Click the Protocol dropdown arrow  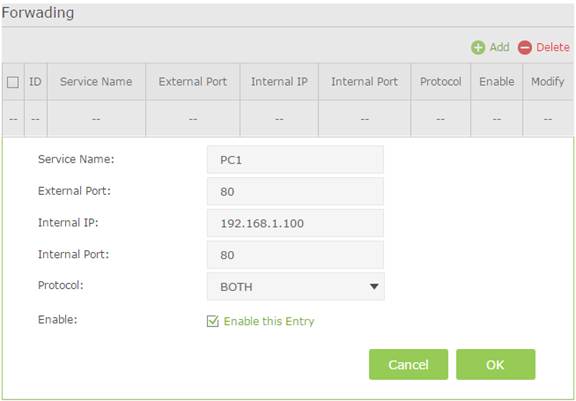(374, 286)
